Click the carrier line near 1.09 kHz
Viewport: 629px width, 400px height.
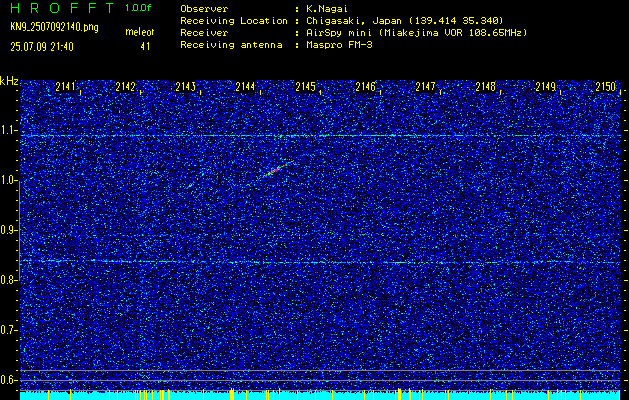[x=320, y=136]
